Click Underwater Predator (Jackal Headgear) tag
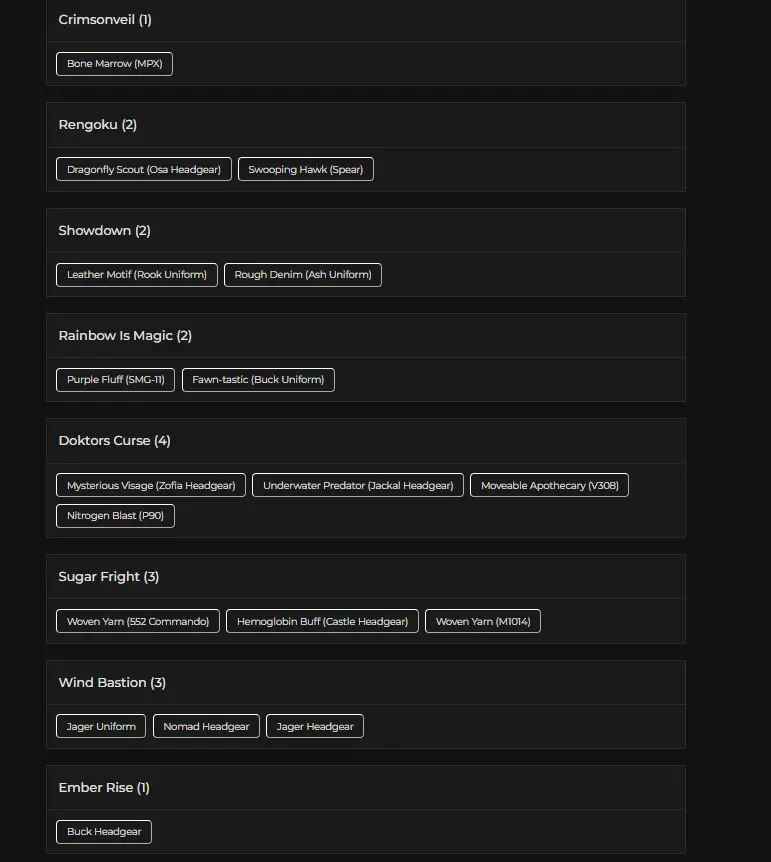This screenshot has width=771, height=862. tap(358, 485)
